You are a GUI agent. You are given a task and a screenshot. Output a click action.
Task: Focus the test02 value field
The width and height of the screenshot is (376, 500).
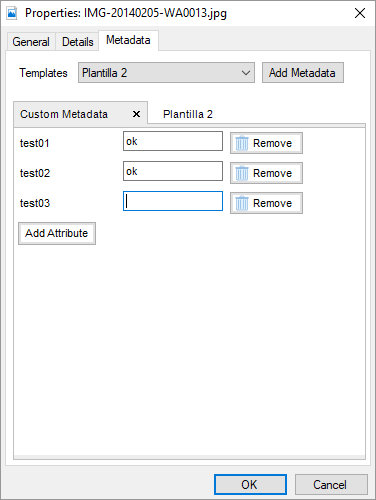pos(173,171)
